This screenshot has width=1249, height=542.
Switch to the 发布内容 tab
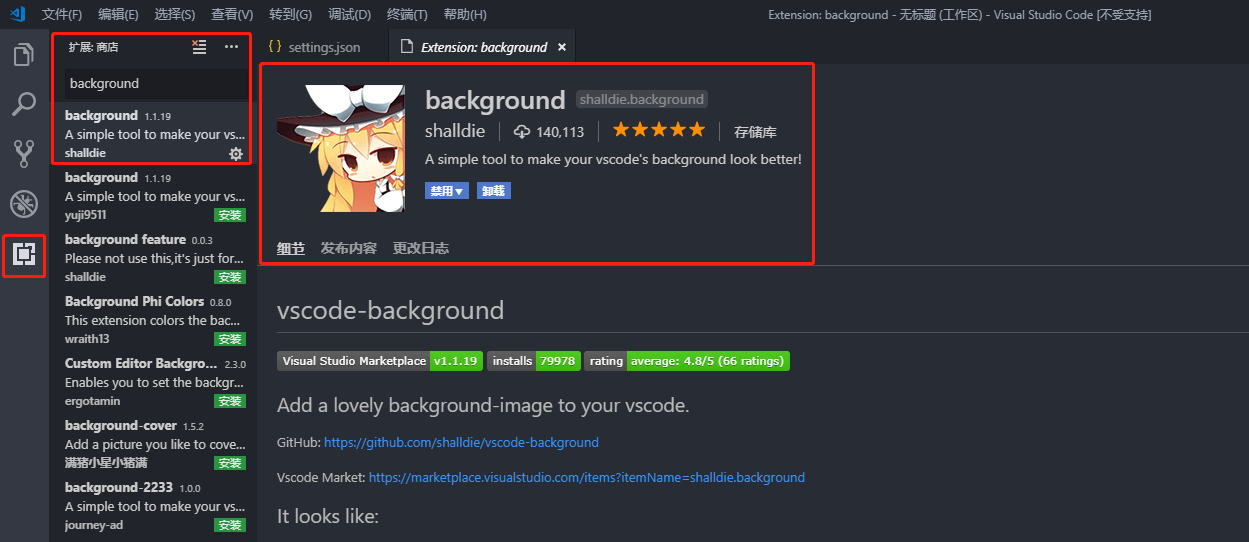tap(349, 248)
